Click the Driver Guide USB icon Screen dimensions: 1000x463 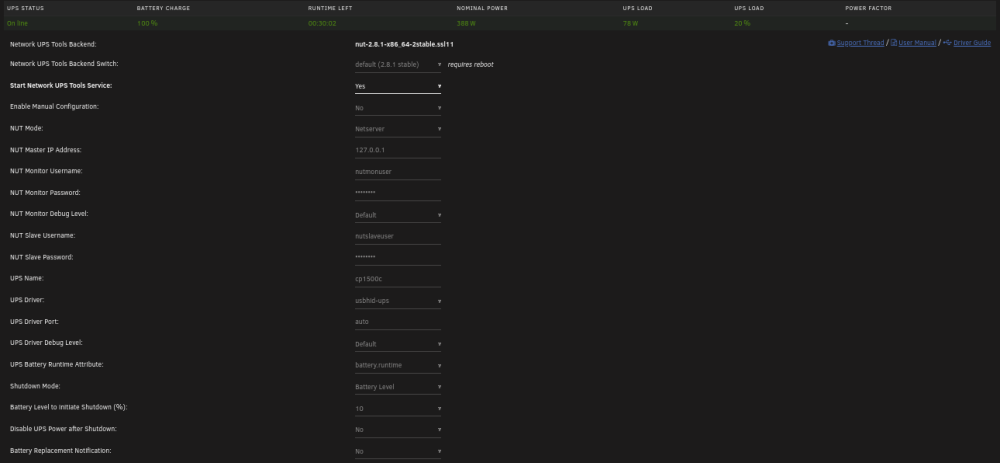coord(947,43)
